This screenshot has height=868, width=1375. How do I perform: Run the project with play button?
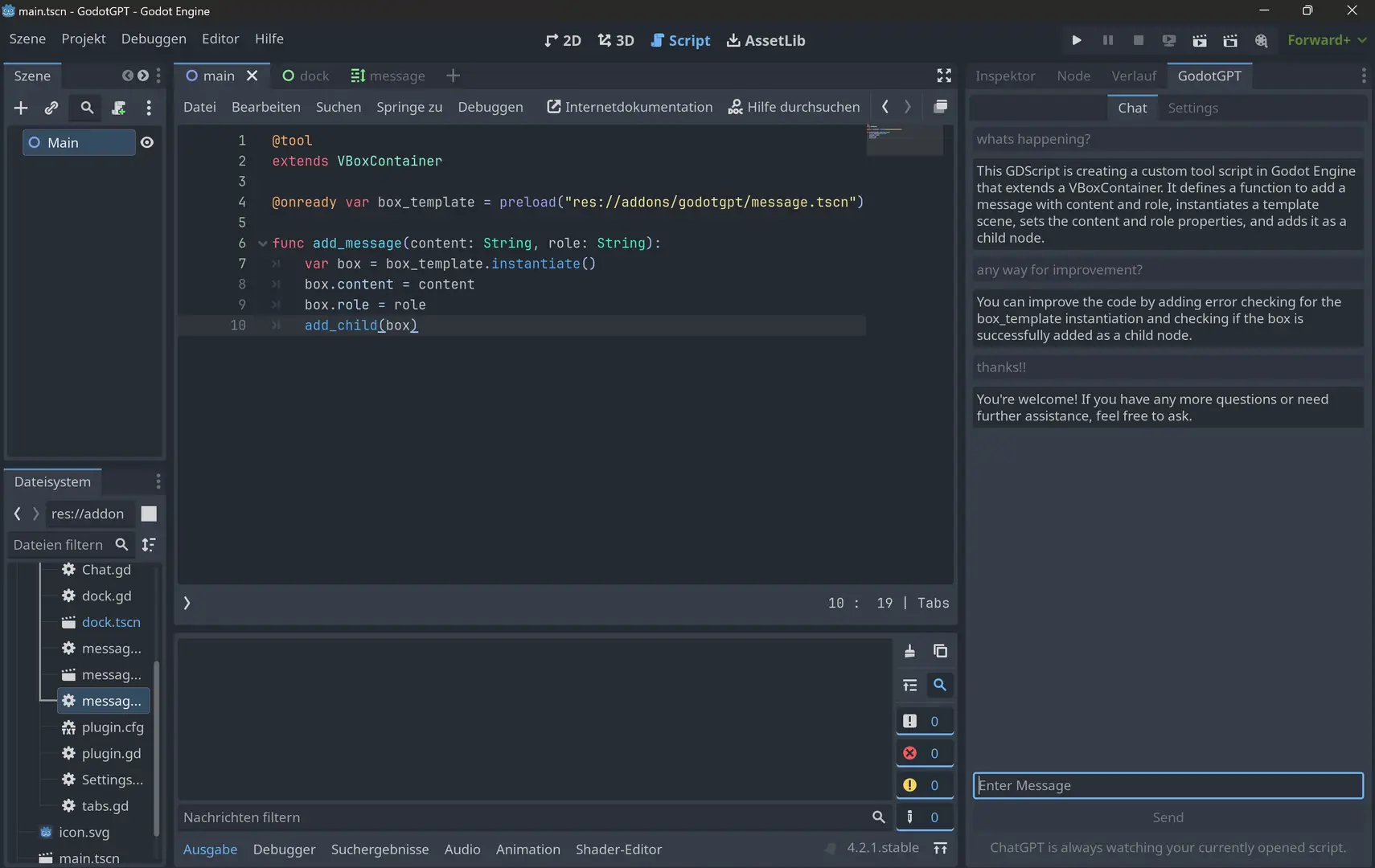tap(1077, 40)
